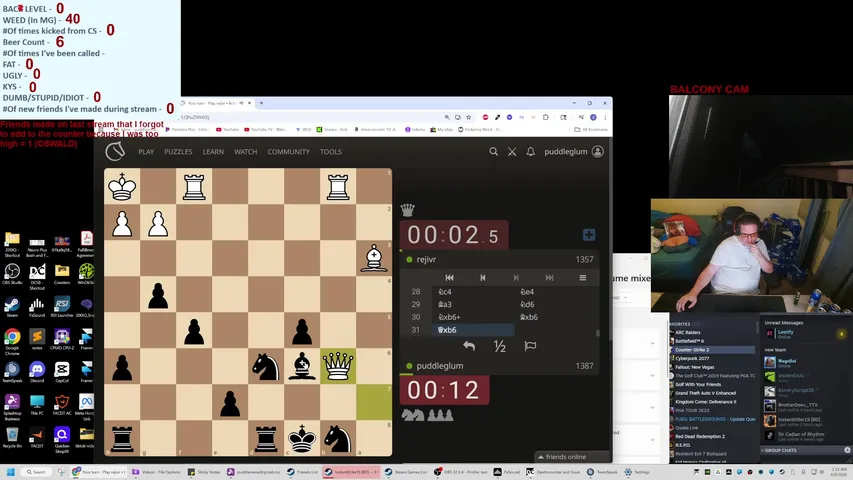Select ARC Raiders in Steam library
Image resolution: width=853 pixels, height=480 pixels.
tap(688, 332)
